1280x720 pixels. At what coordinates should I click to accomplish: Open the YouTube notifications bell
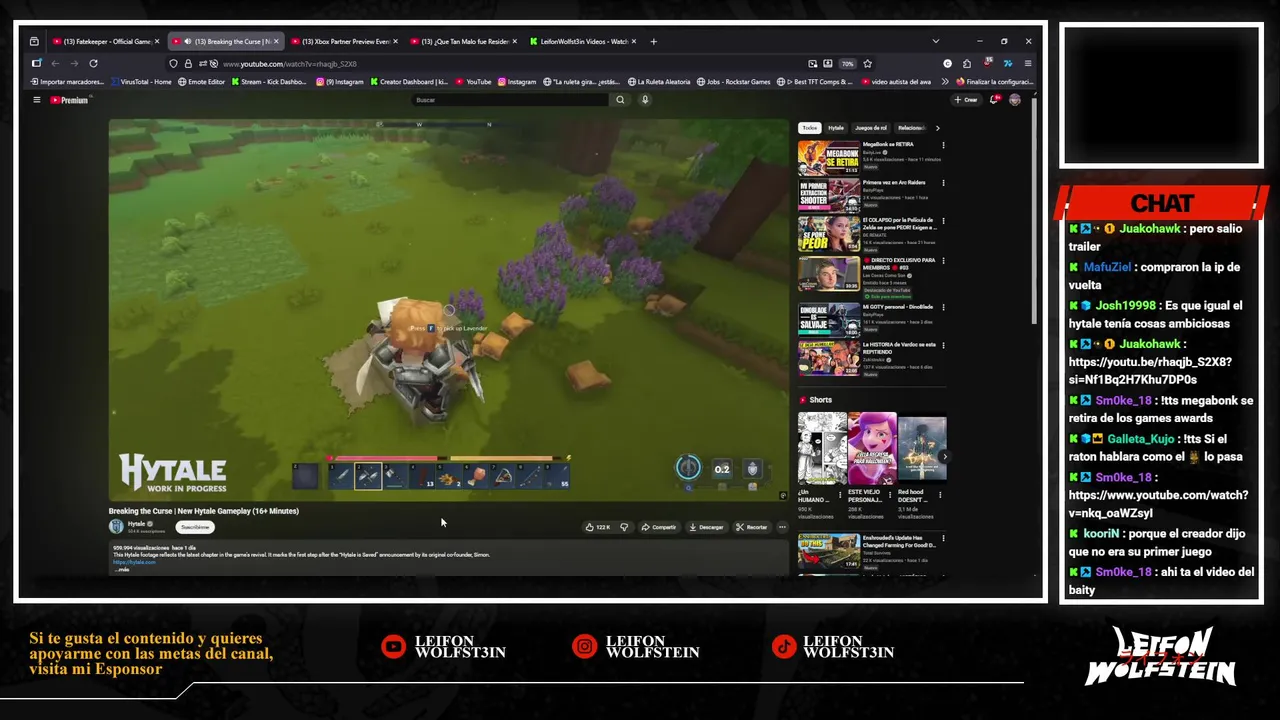pyautogui.click(x=994, y=100)
